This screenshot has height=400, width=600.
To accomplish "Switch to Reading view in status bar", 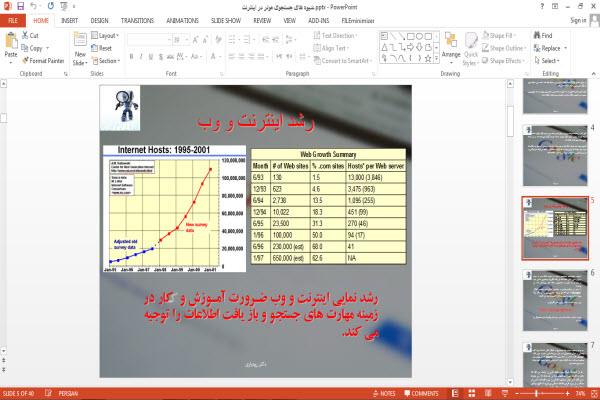I will click(488, 393).
